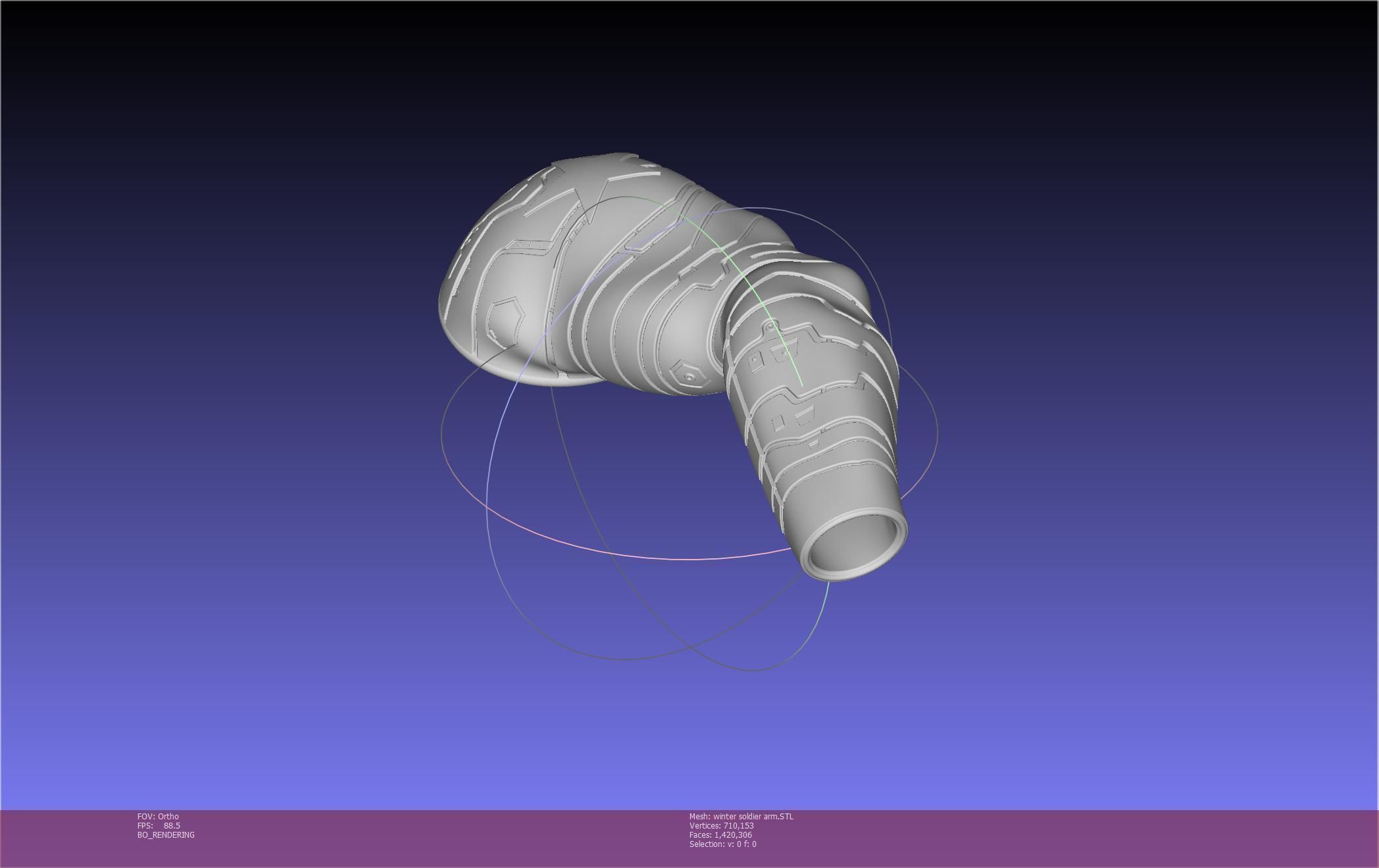Click the BO_RENDERING status label
This screenshot has width=1379, height=868.
(x=166, y=834)
